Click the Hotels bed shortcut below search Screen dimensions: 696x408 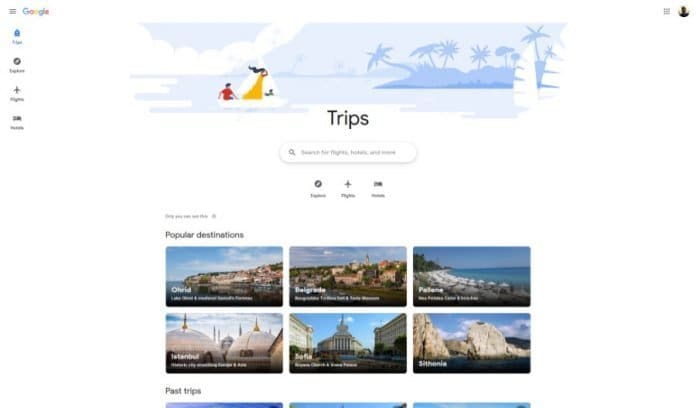pyautogui.click(x=378, y=188)
